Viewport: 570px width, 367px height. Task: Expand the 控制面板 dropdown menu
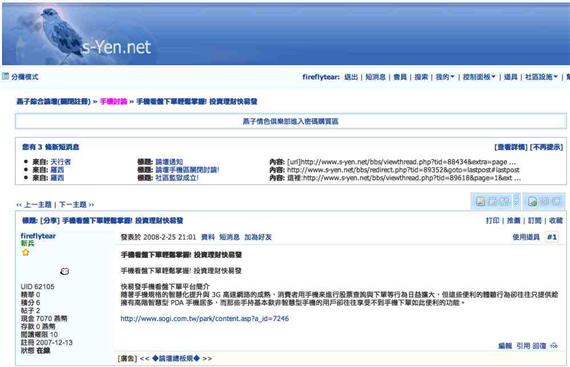479,77
